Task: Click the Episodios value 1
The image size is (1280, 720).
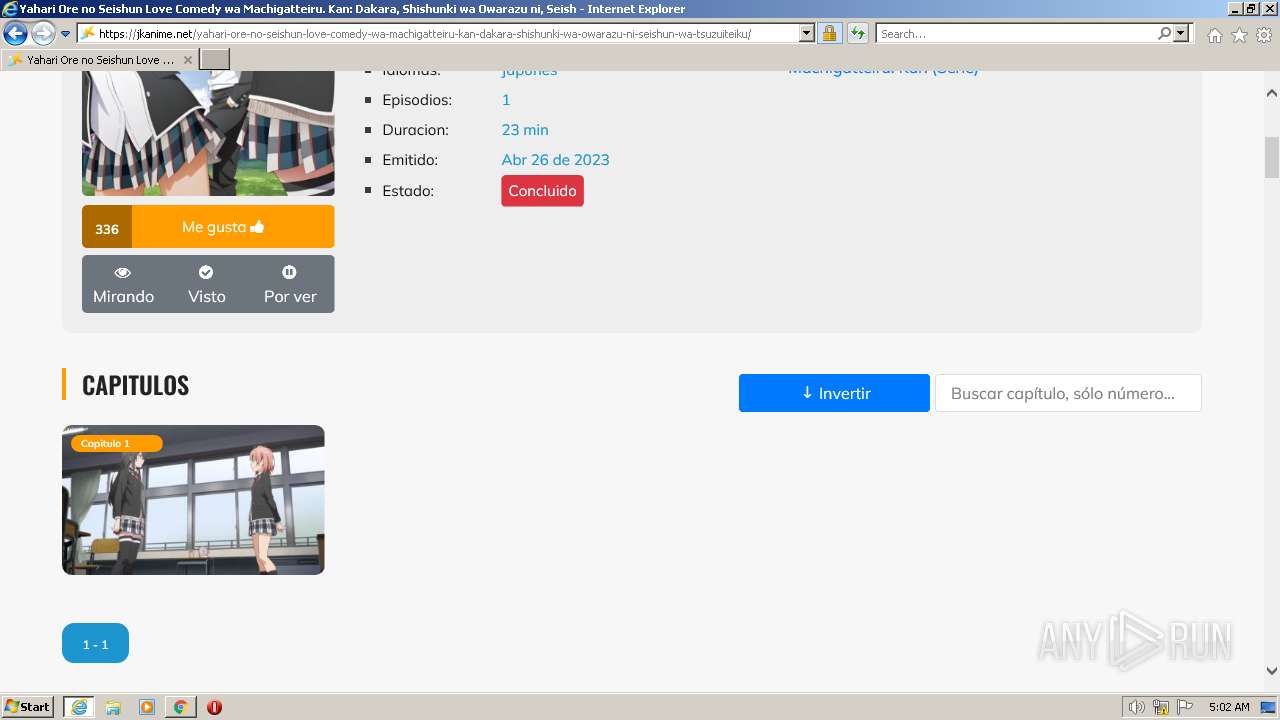Action: (x=506, y=100)
